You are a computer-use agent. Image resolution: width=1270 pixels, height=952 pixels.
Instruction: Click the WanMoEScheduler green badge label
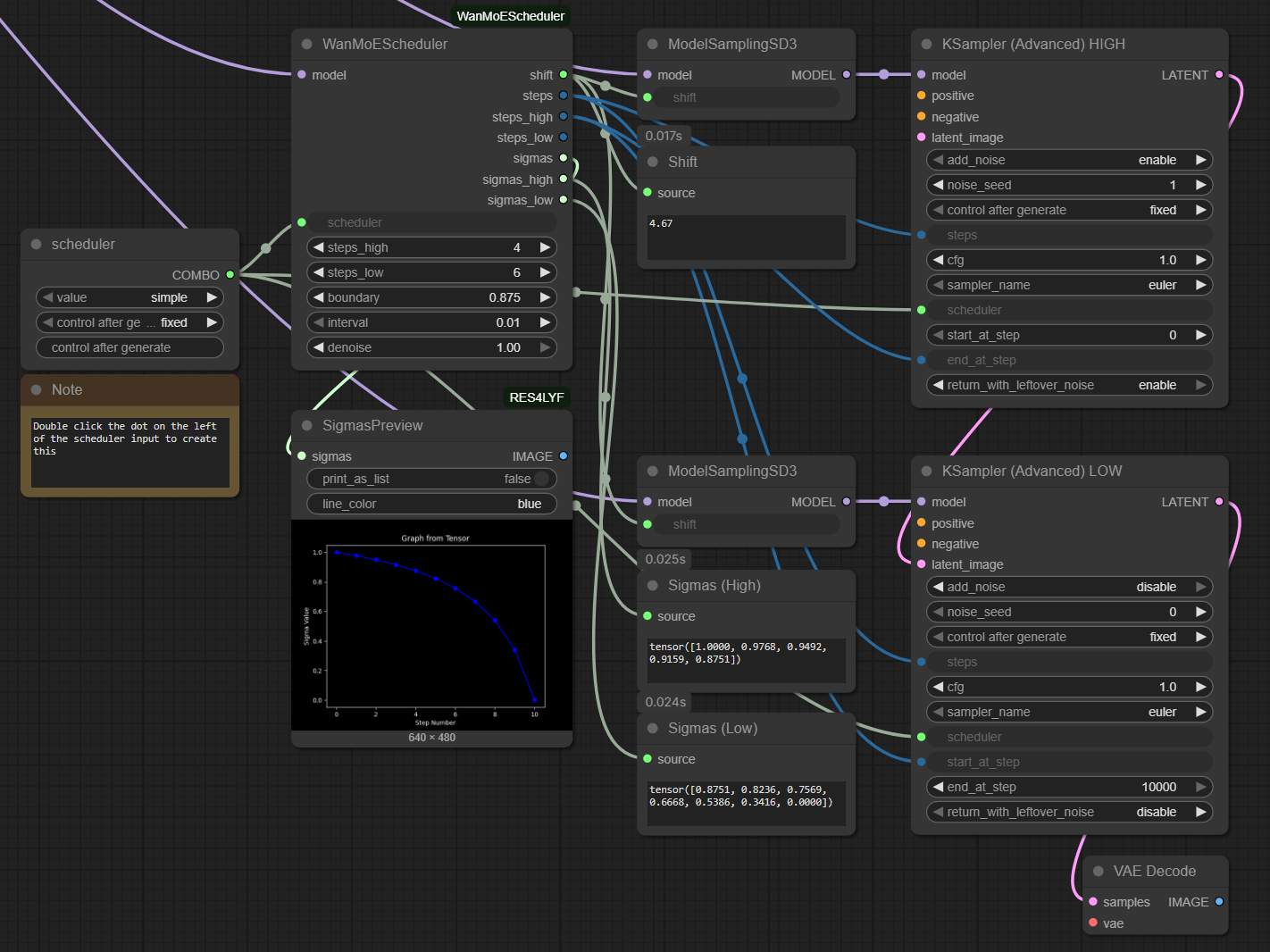click(x=511, y=16)
